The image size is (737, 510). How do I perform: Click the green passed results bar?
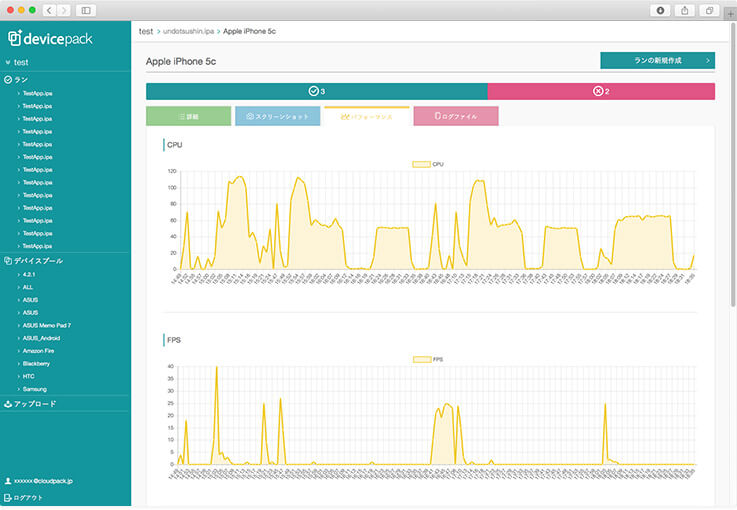tap(317, 91)
